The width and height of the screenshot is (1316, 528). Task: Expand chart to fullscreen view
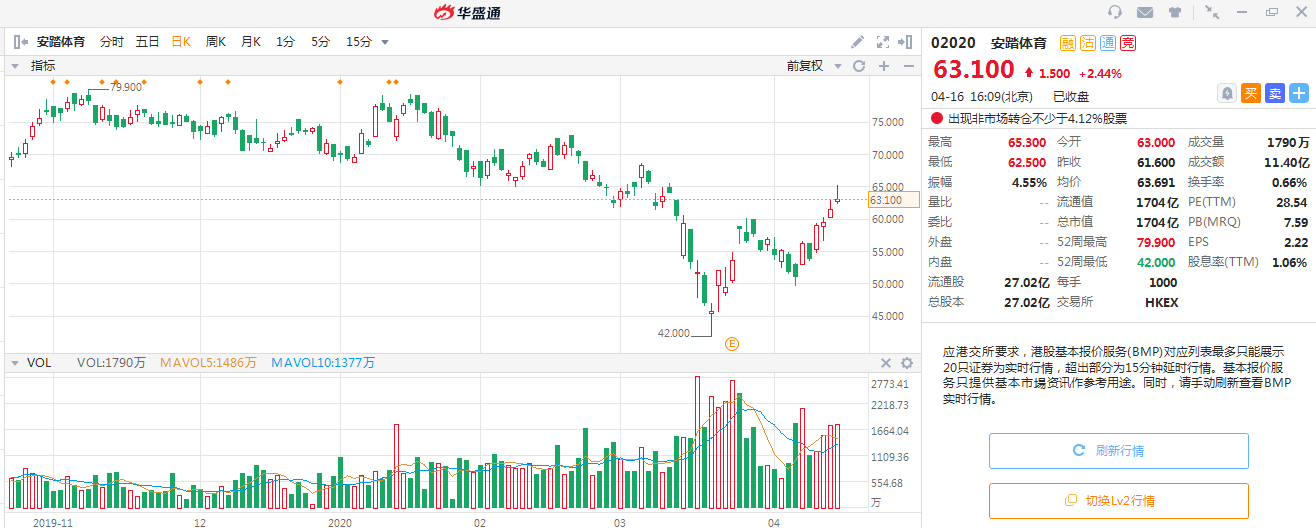click(882, 42)
